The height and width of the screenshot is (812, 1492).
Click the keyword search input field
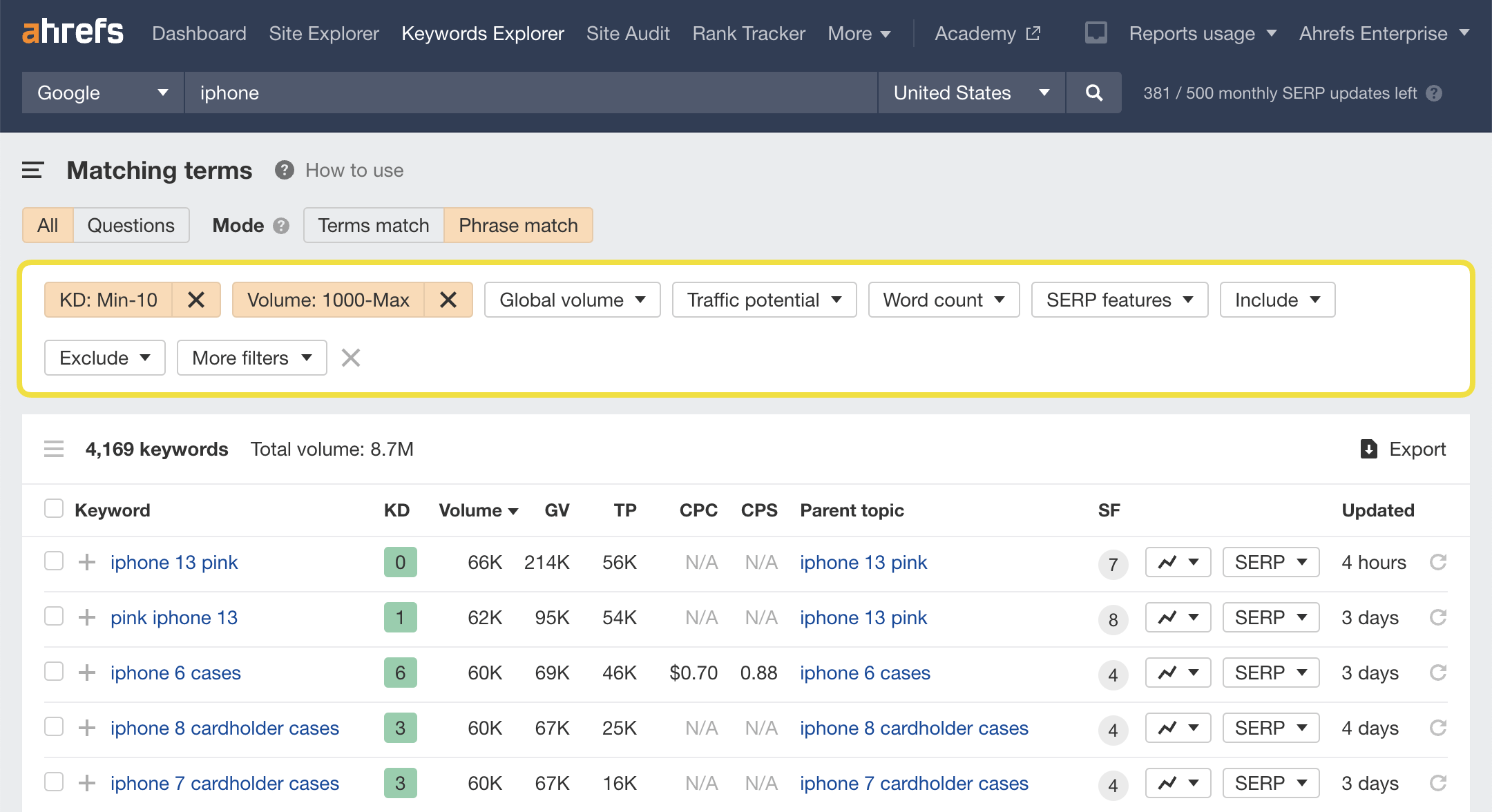532,93
